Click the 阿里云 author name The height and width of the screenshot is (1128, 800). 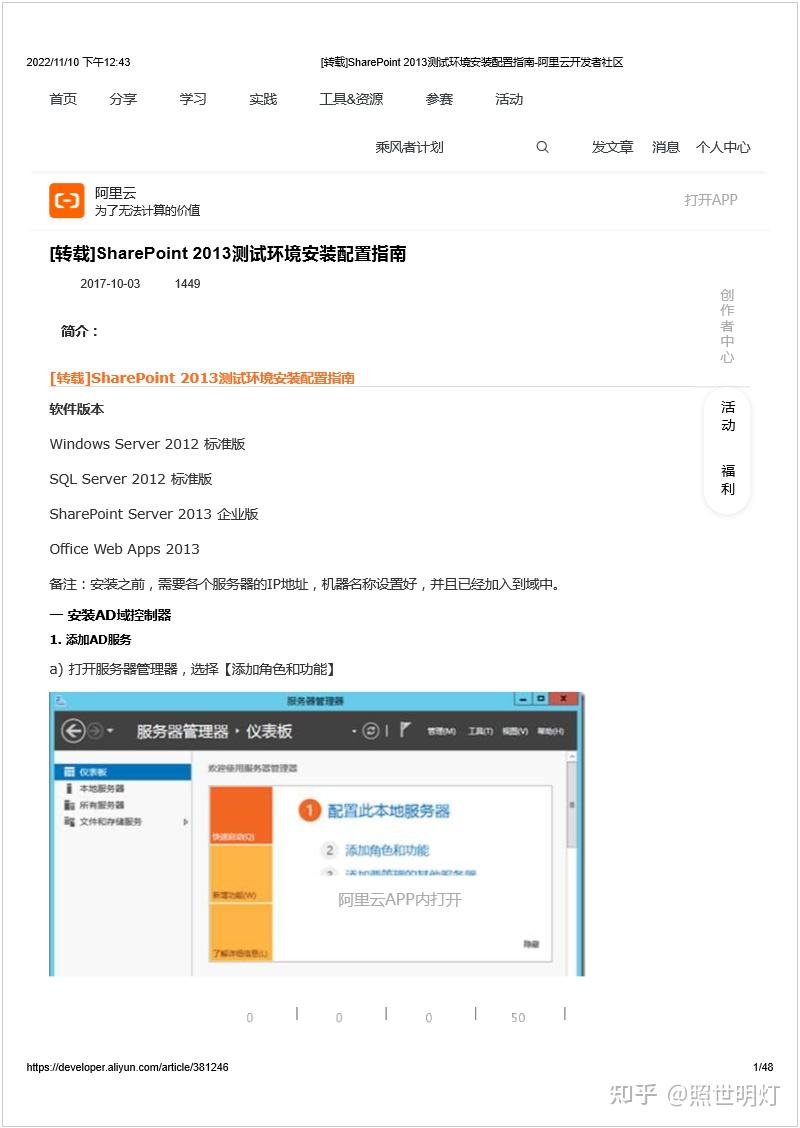coord(115,193)
